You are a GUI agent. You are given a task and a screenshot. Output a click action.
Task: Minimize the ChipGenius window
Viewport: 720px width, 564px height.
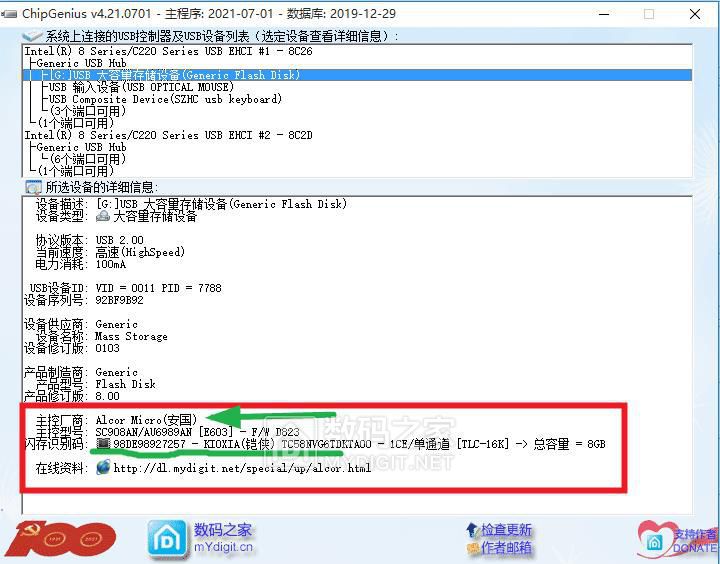point(604,14)
